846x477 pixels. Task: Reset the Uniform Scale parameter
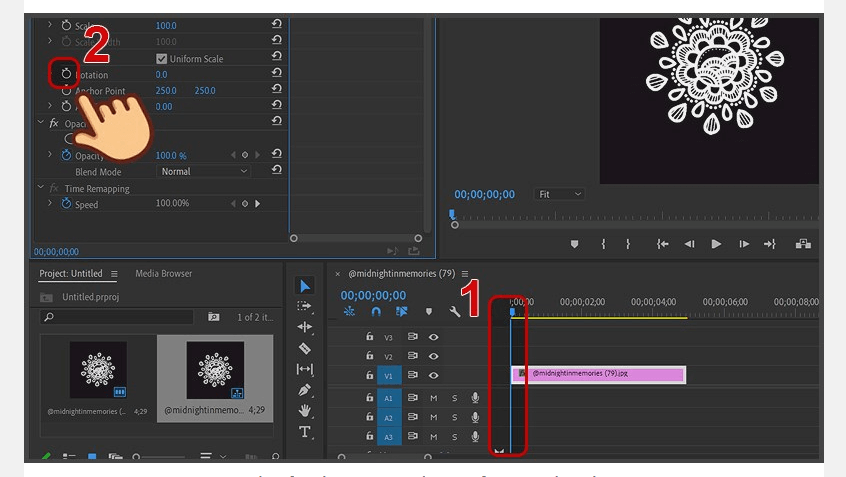pyautogui.click(x=277, y=56)
